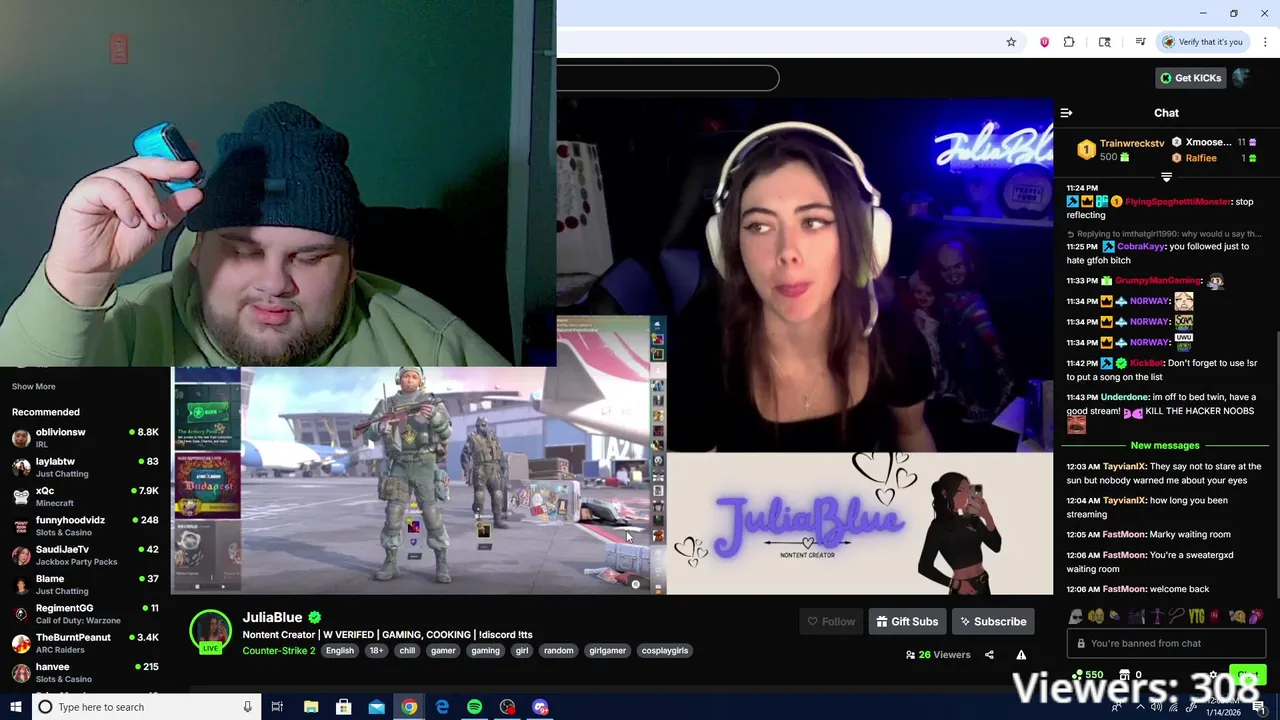Open JuliaBlue's live avatar
This screenshot has width=1280, height=720.
pos(210,632)
